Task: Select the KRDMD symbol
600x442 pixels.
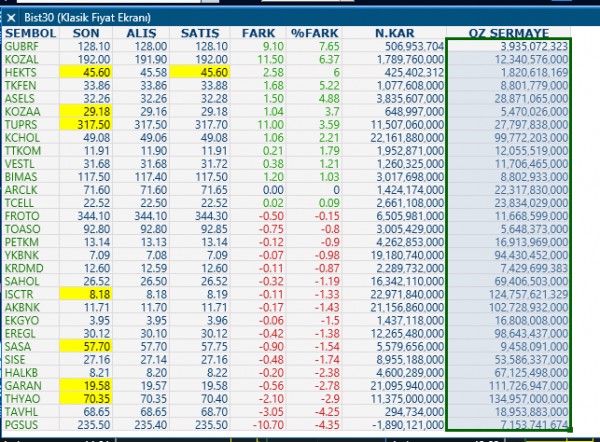Action: coord(24,268)
